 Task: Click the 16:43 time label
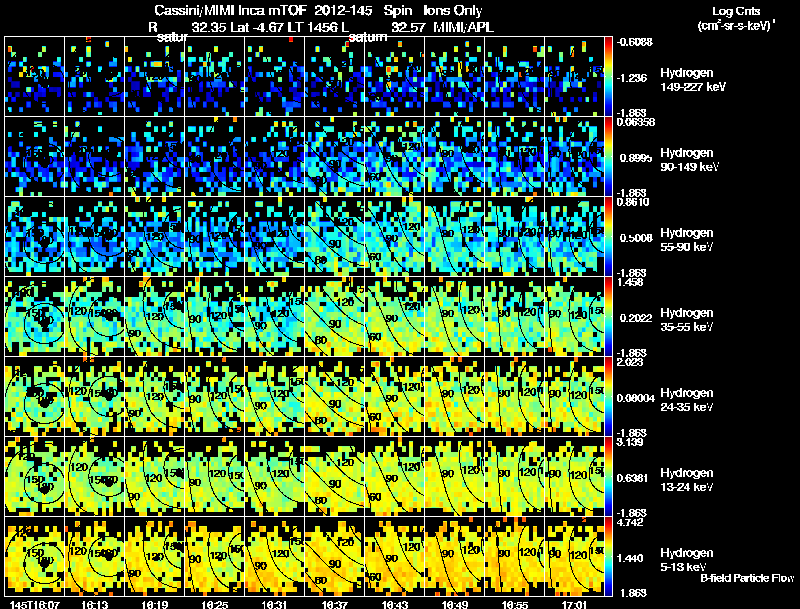(x=395, y=604)
